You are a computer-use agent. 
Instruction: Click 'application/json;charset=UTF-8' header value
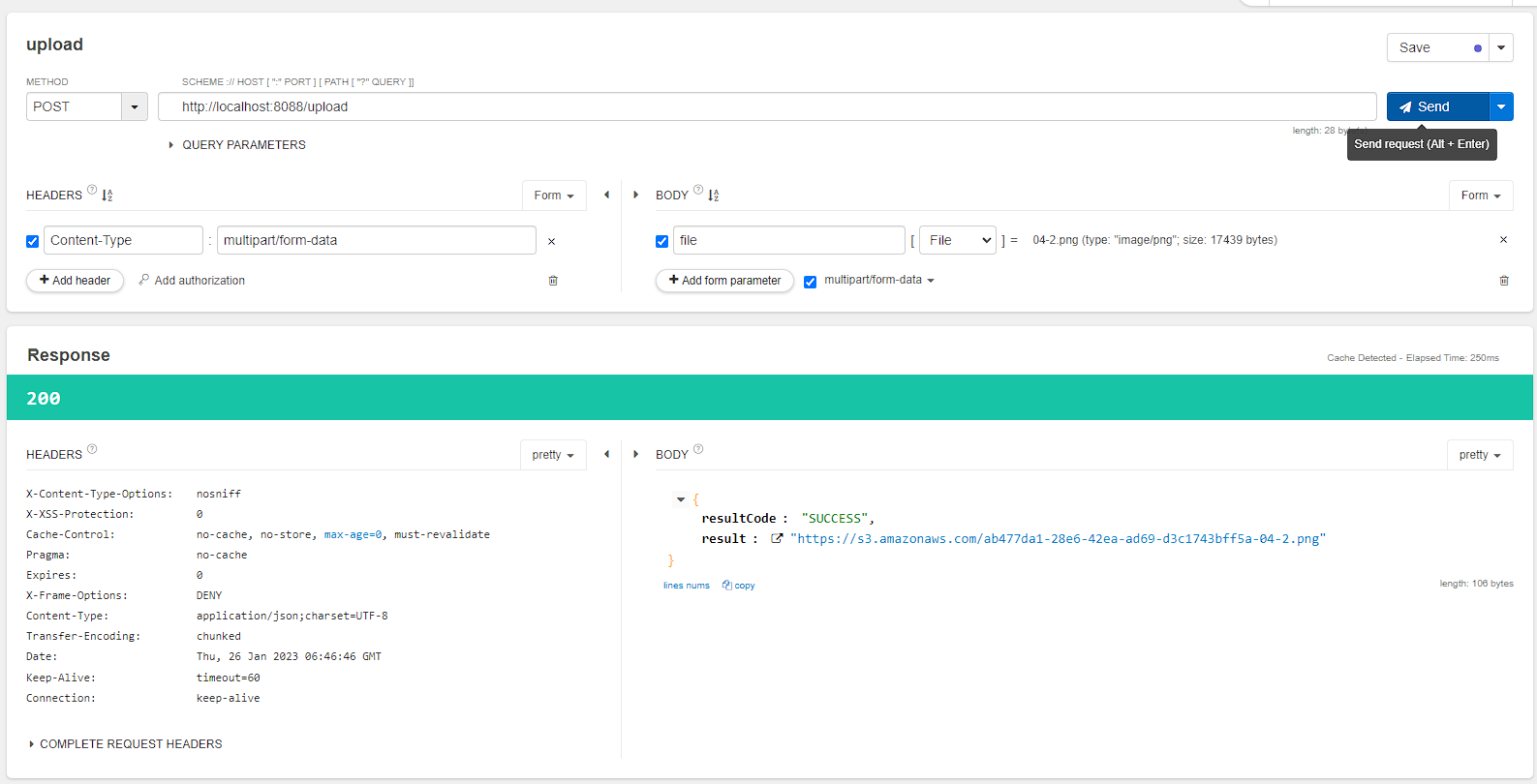coord(292,616)
